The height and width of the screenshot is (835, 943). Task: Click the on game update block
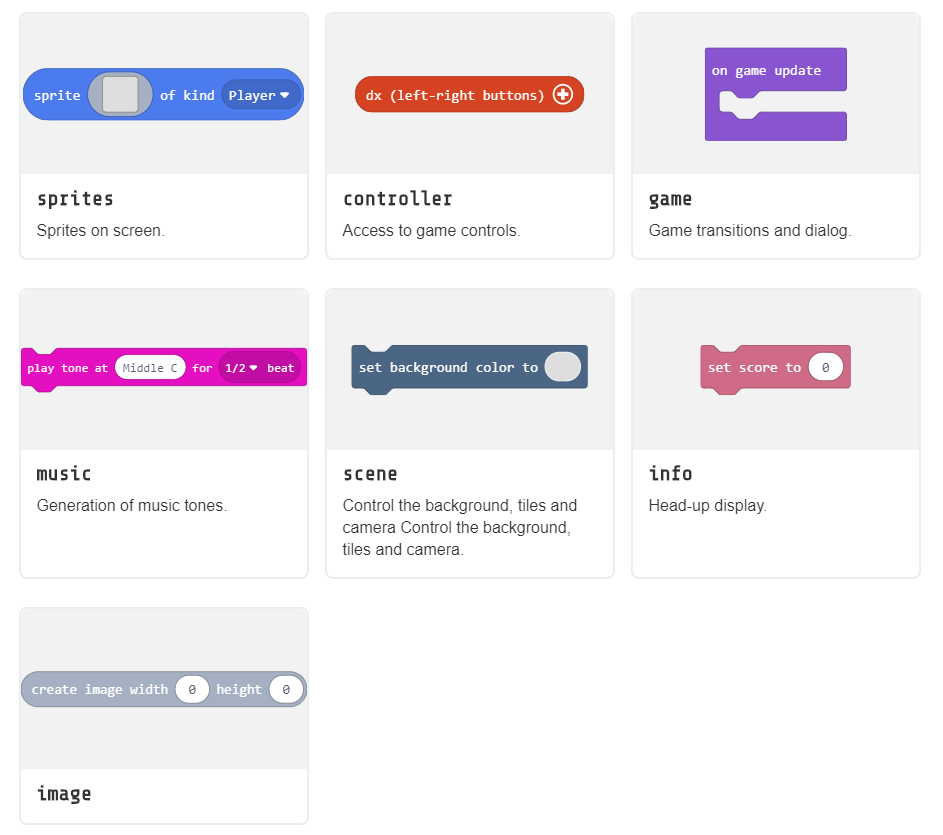point(776,94)
